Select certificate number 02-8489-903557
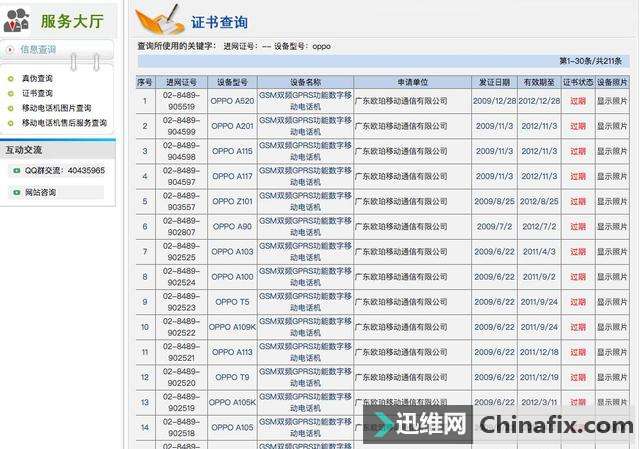The height and width of the screenshot is (449, 640). 181,201
